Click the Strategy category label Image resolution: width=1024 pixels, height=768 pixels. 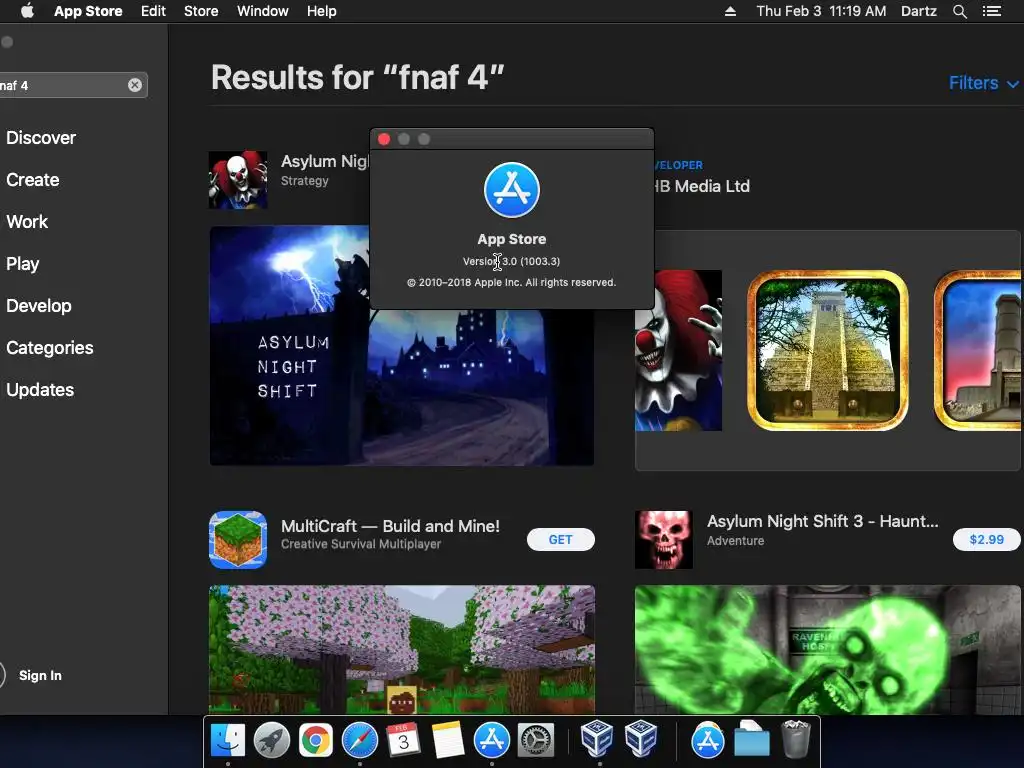tap(304, 181)
